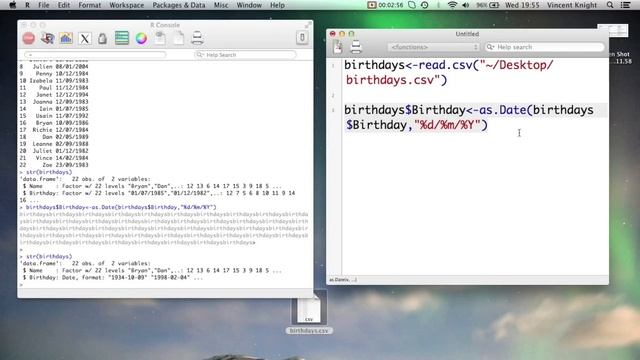The image size is (640, 360).
Task: Focus the Help search field in Untitled editor
Action: [544, 47]
